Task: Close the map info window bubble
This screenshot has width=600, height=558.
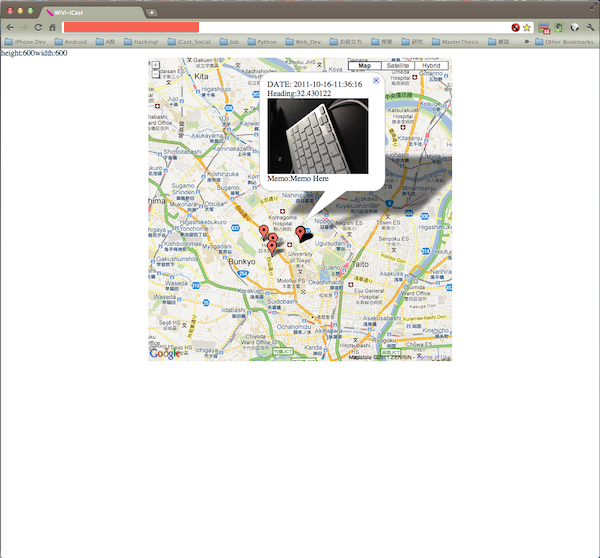Action: pos(376,80)
